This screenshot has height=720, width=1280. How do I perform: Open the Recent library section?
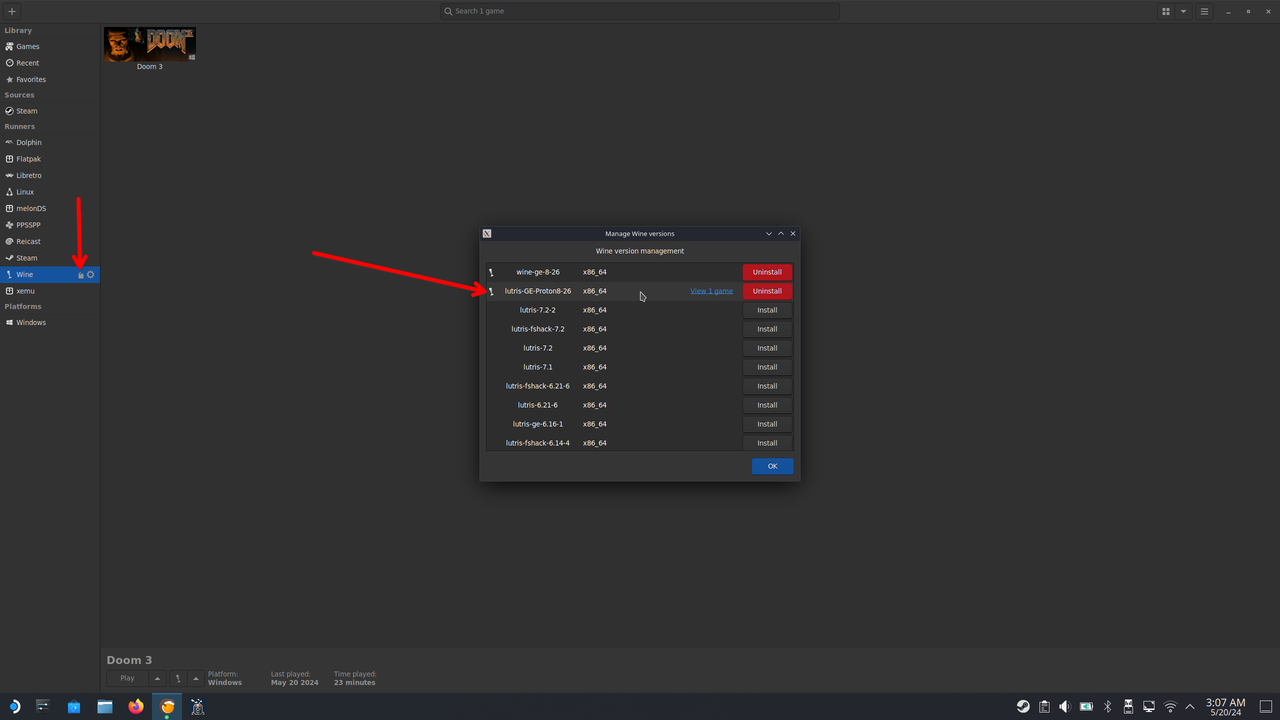[x=50, y=63]
